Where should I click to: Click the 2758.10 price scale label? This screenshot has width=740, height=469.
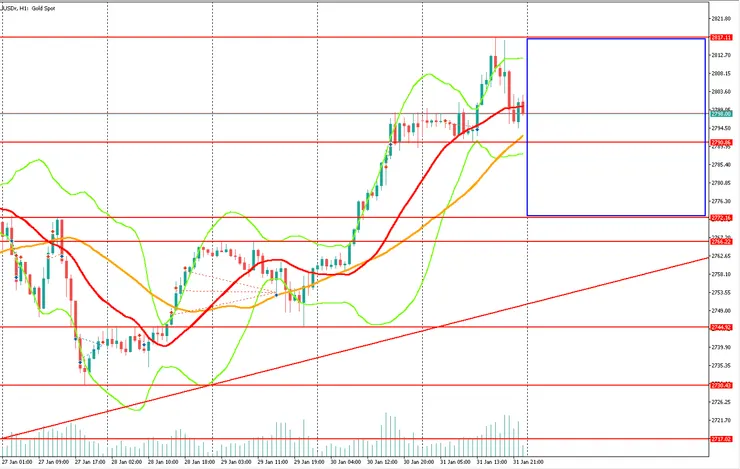click(721, 274)
